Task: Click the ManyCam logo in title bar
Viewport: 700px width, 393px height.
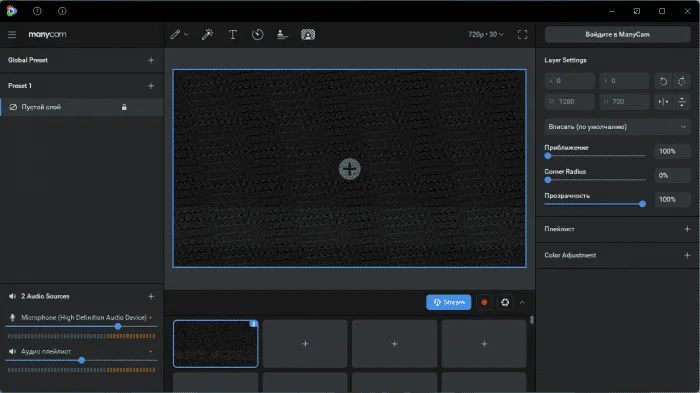Action: click(12, 11)
